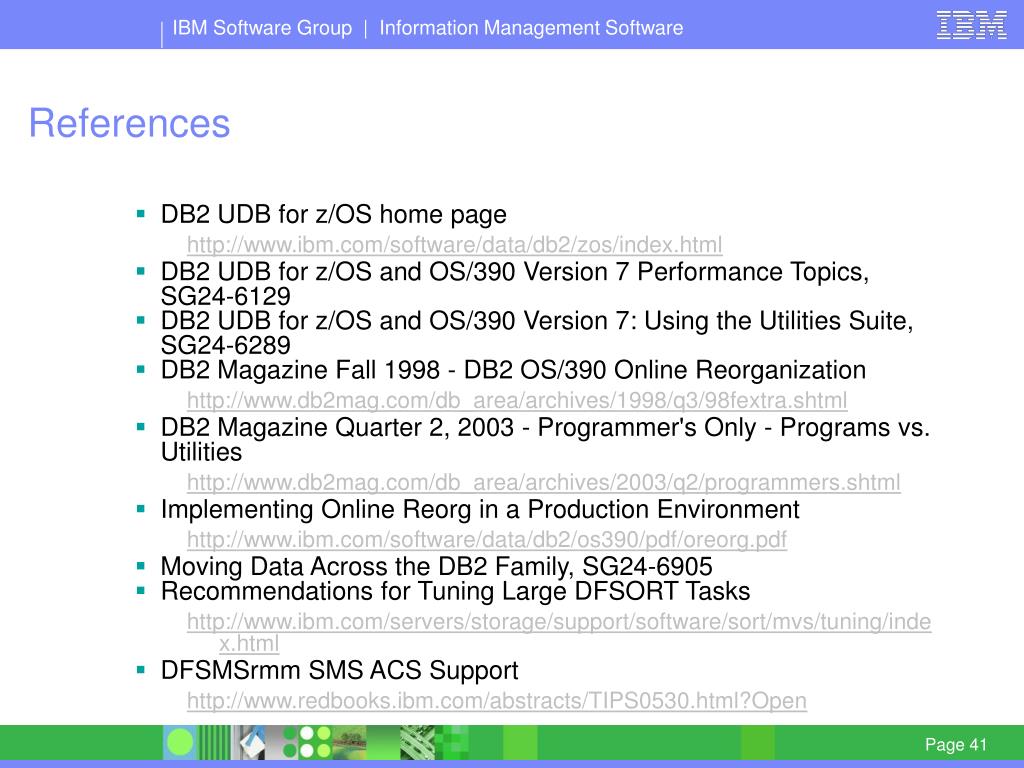The height and width of the screenshot is (768, 1024).
Task: Open the programmers.shtml DB2 Magazine link
Action: pyautogui.click(x=543, y=483)
